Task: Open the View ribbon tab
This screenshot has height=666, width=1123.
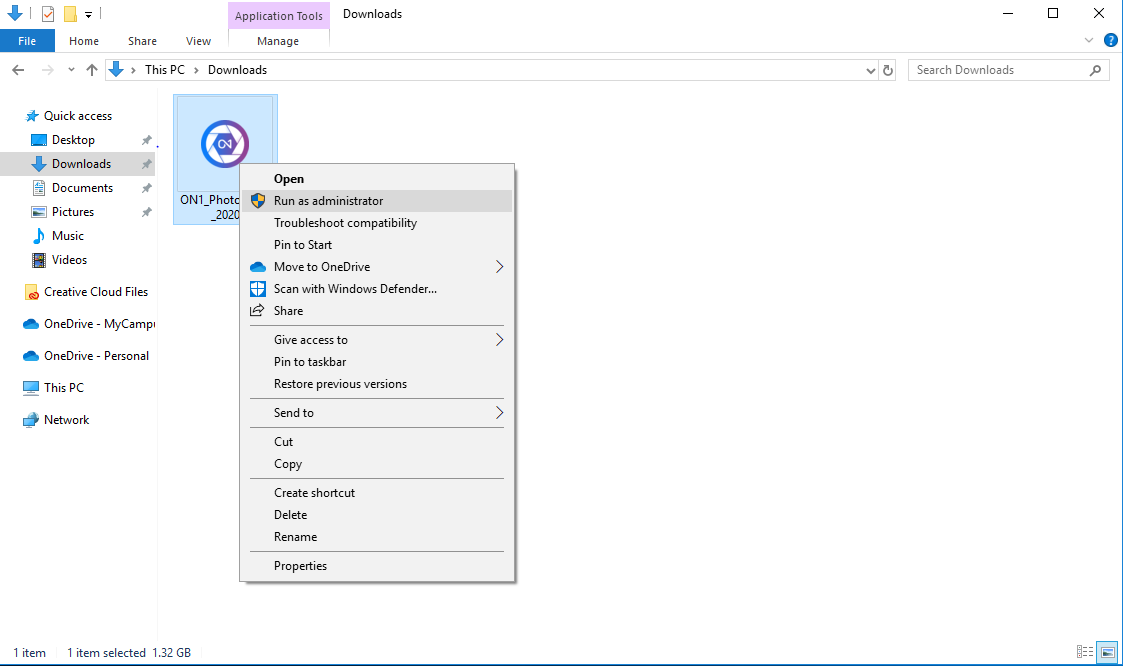Action: (x=198, y=41)
